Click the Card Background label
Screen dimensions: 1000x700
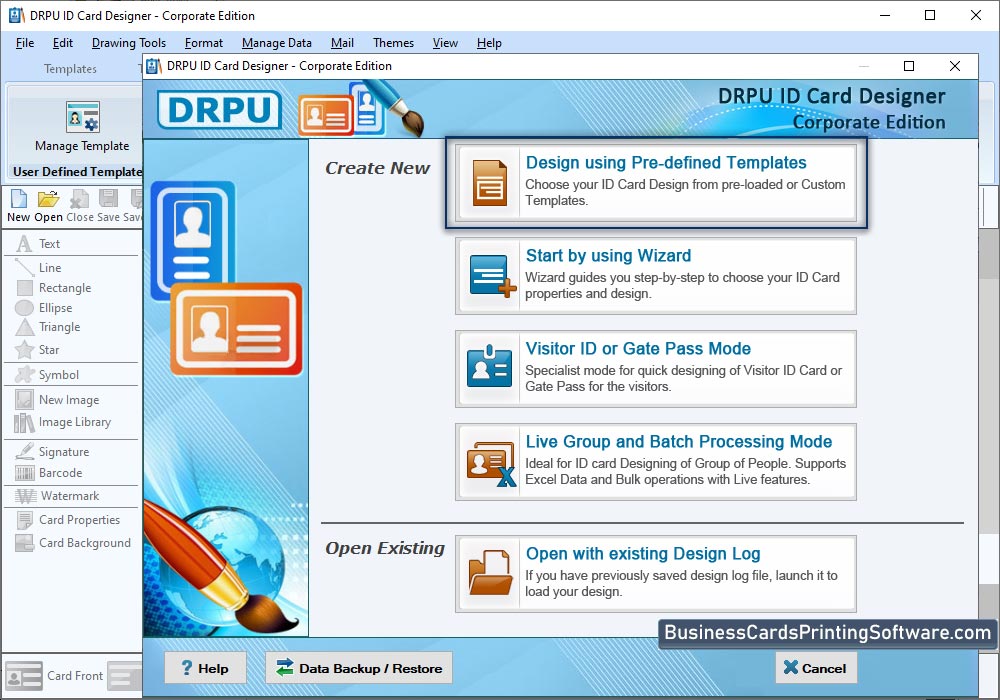click(x=85, y=543)
